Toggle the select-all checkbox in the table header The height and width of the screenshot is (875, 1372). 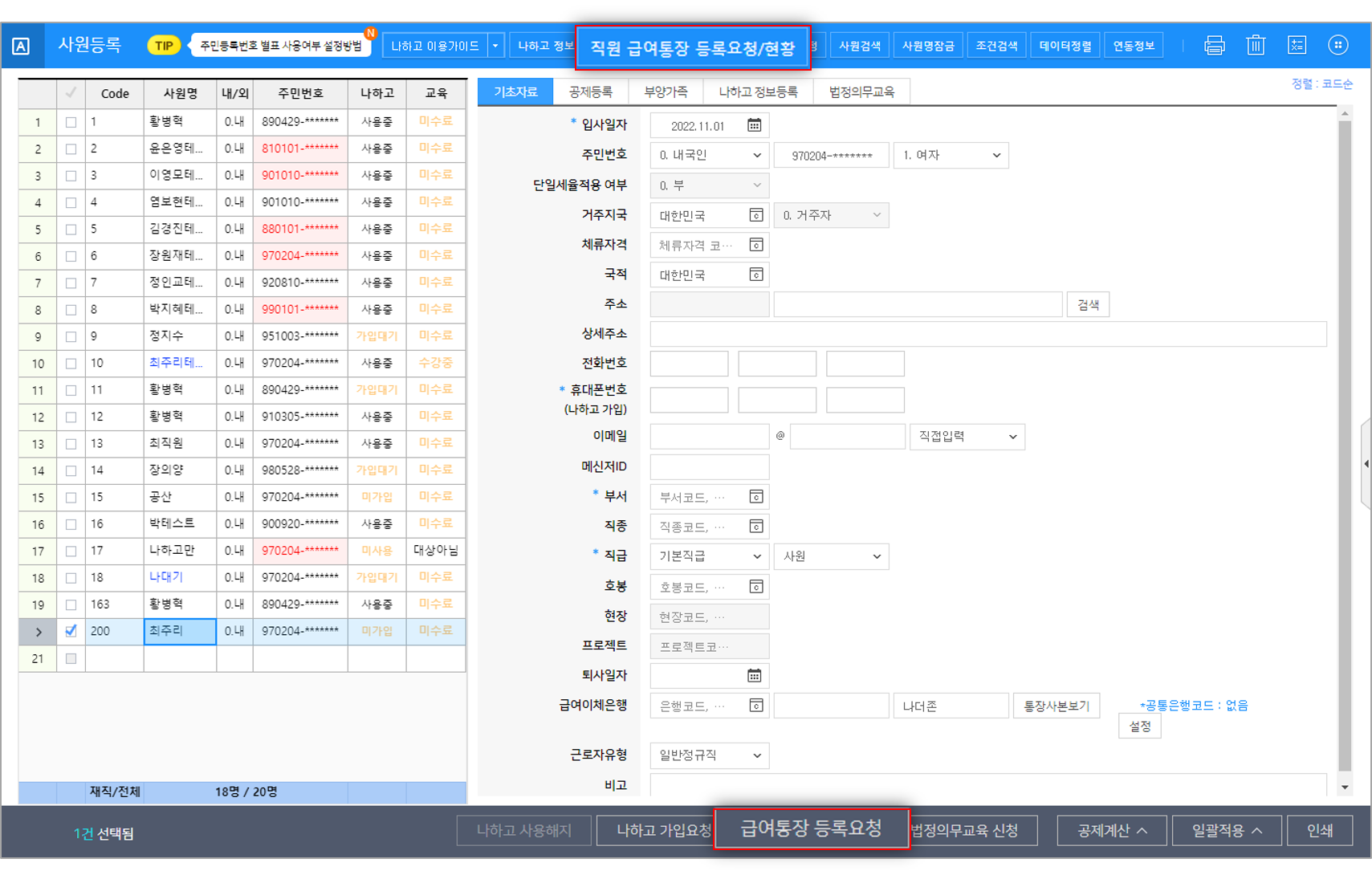pyautogui.click(x=71, y=93)
